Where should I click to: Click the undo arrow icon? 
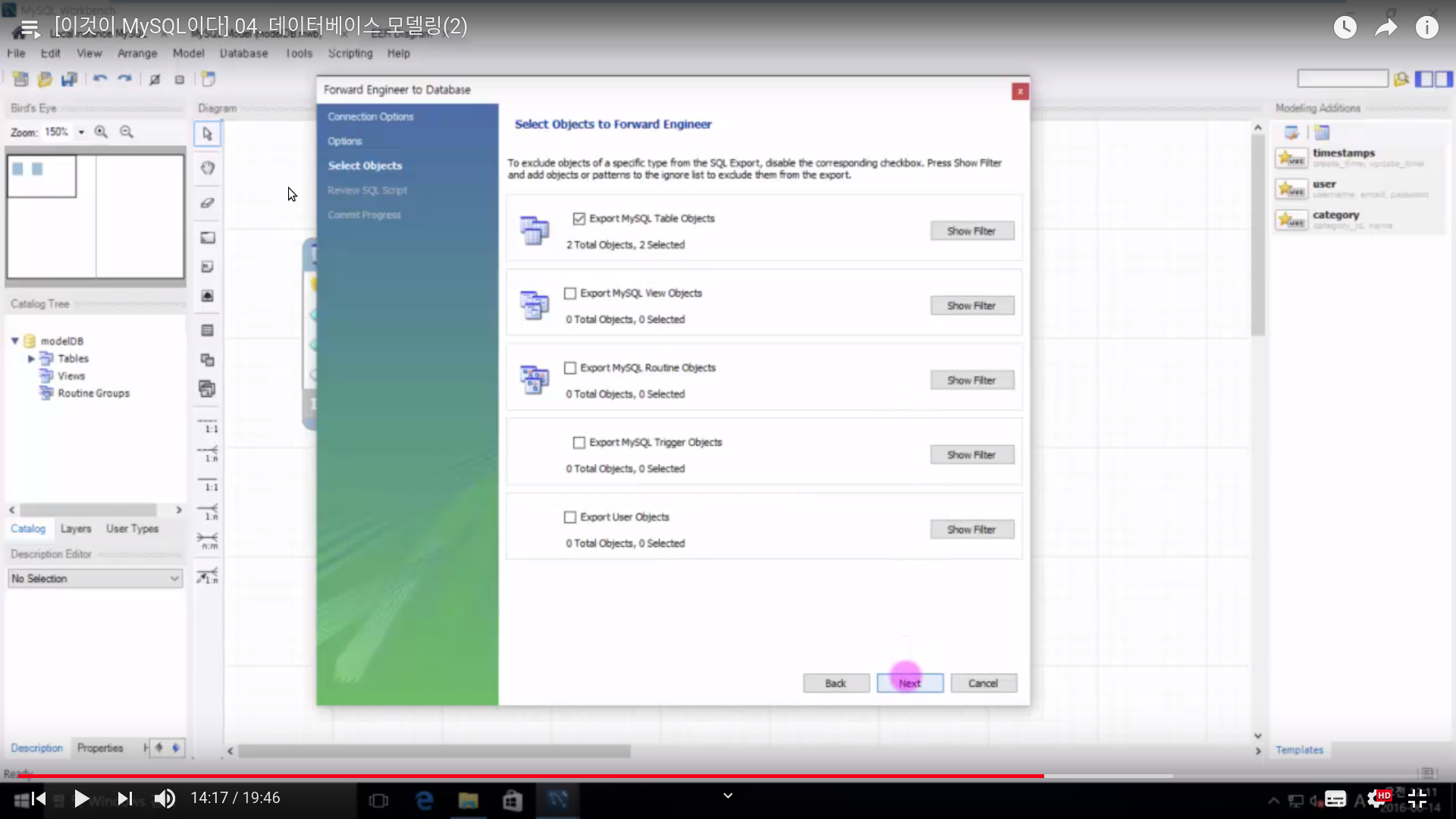(x=100, y=79)
